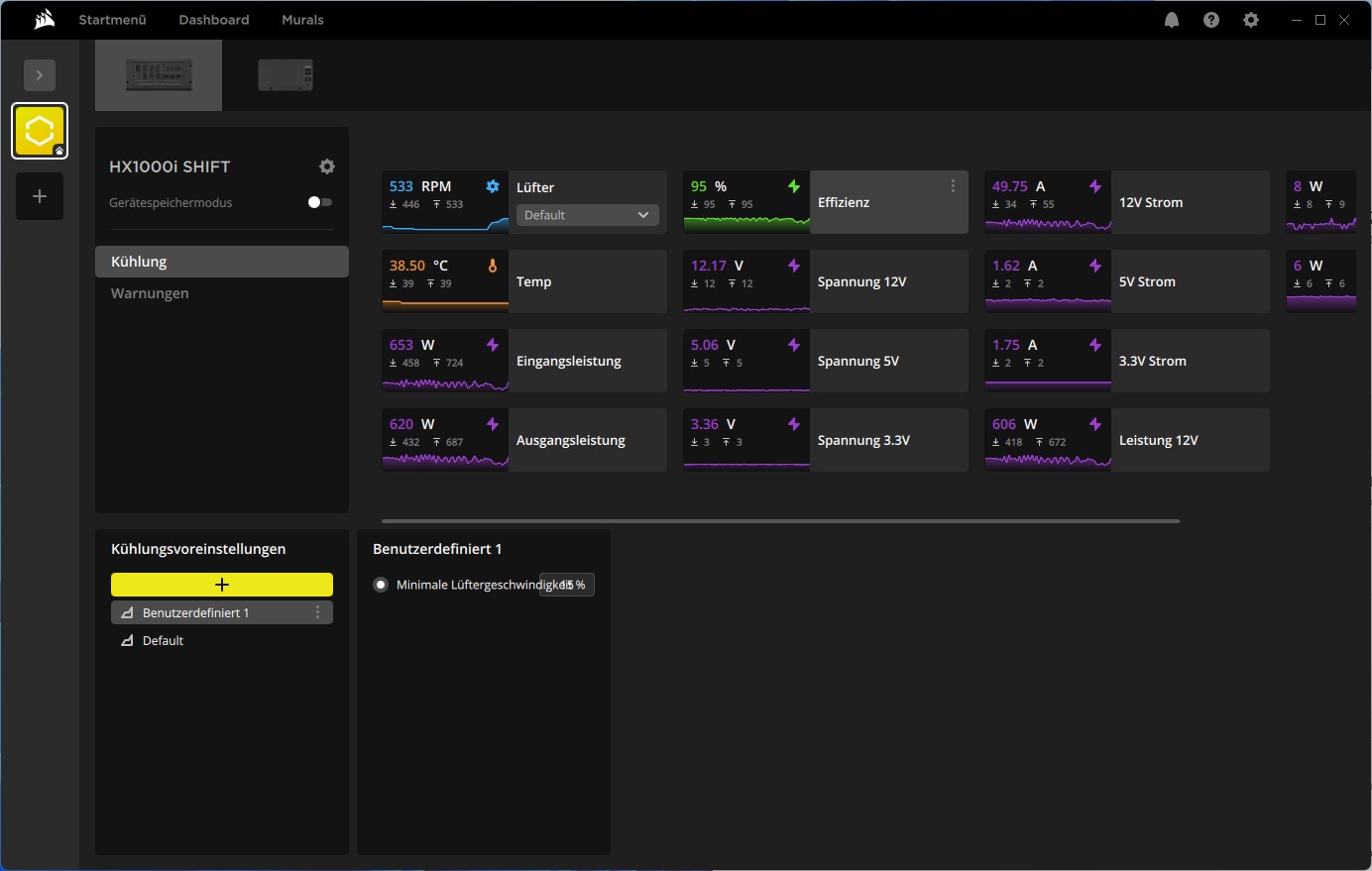This screenshot has height=871, width=1372.
Task: Open HX1000i SHIFT device settings gear
Action: [x=327, y=166]
